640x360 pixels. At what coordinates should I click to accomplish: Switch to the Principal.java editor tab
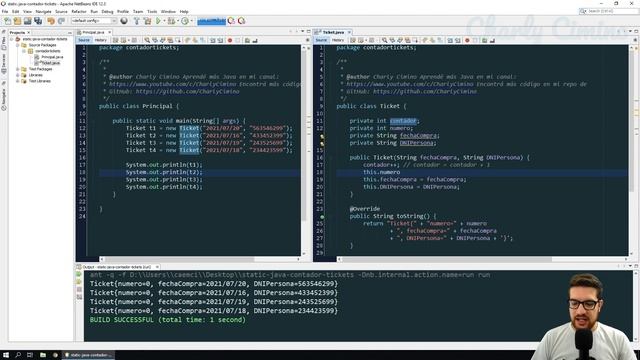(x=93, y=32)
